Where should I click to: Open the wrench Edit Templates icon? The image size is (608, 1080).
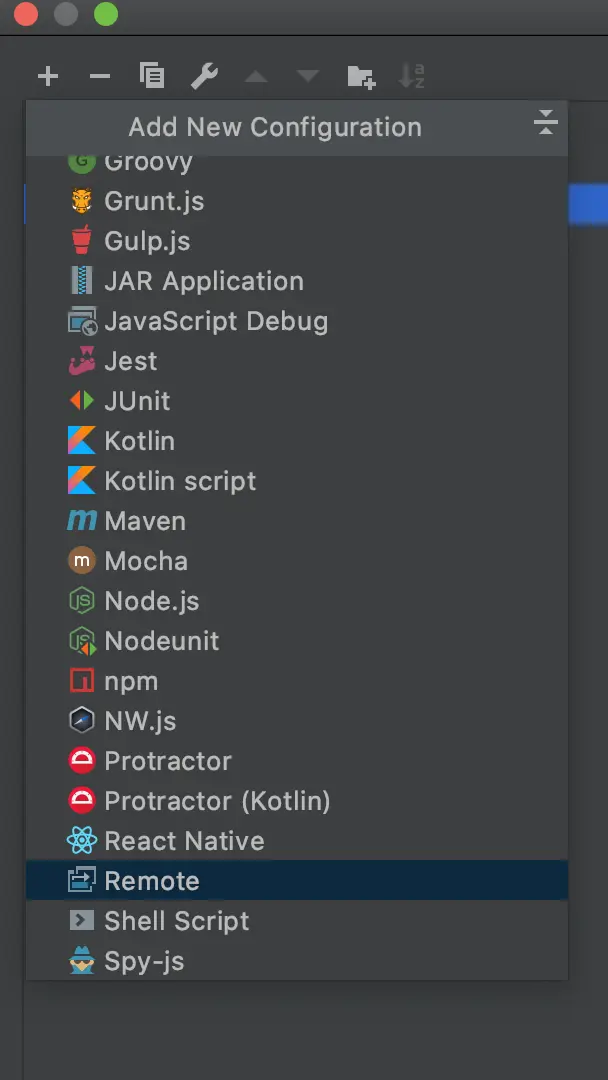(x=205, y=76)
